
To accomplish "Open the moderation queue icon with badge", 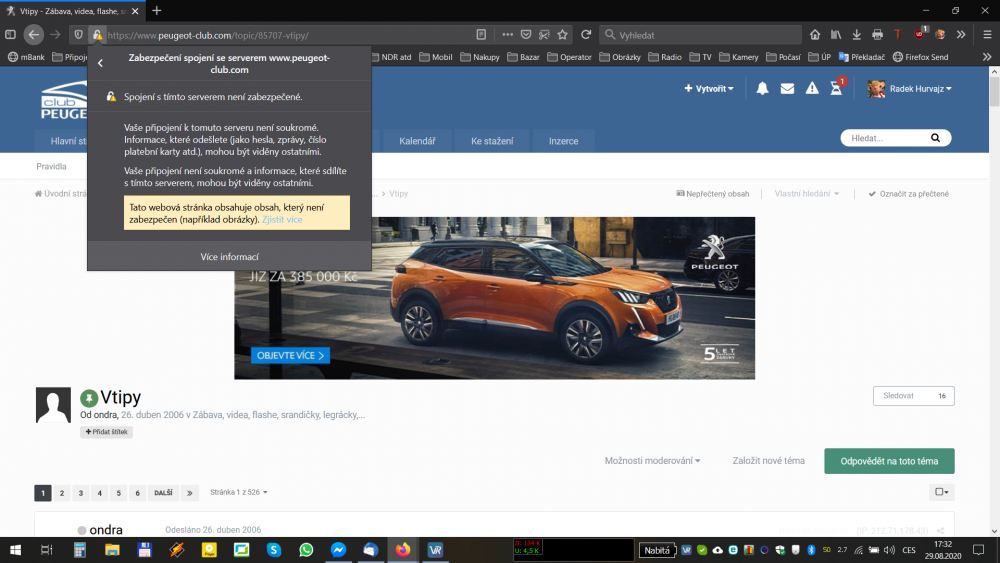I will tap(837, 88).
